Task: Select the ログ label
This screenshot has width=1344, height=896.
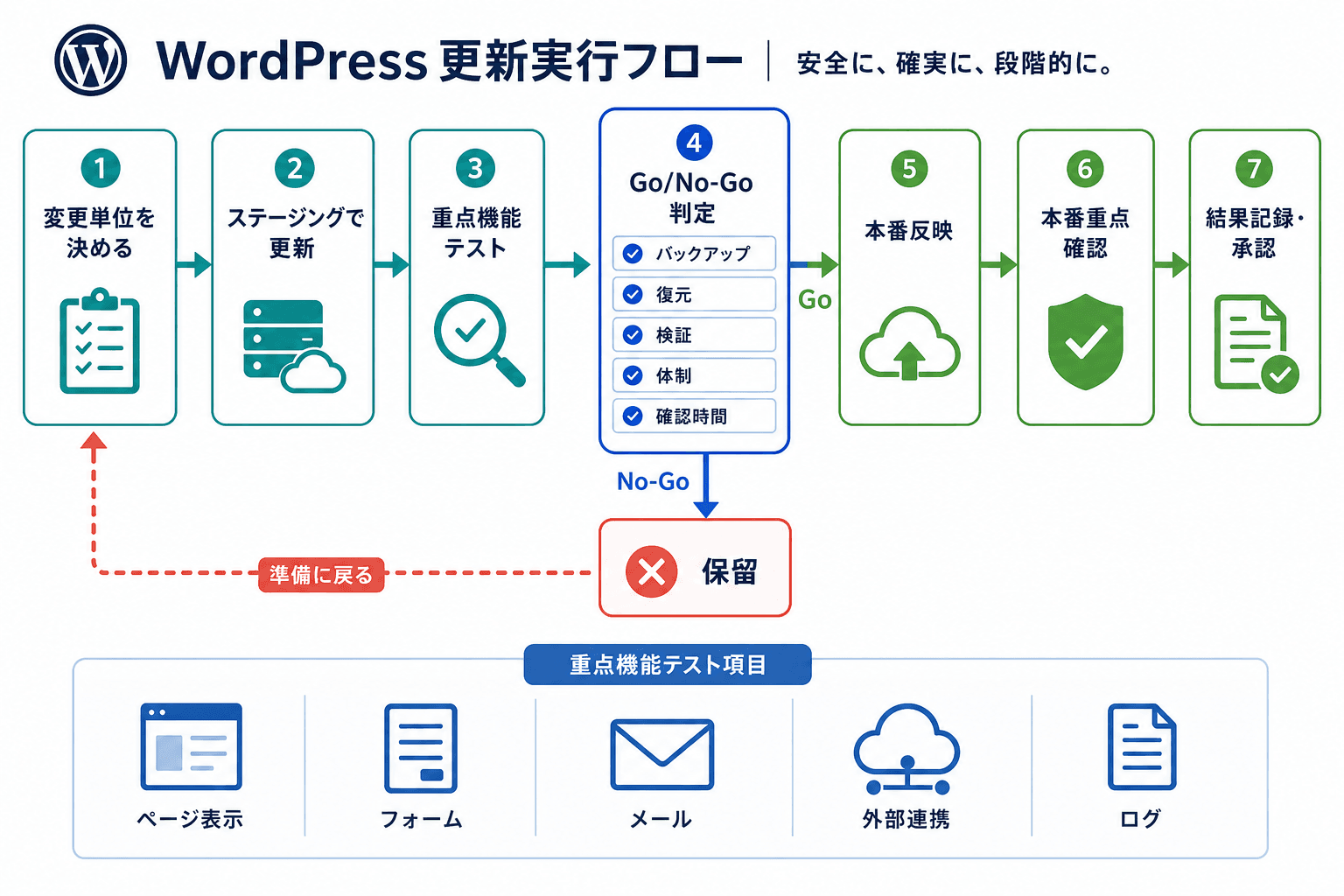Action: tap(1141, 819)
